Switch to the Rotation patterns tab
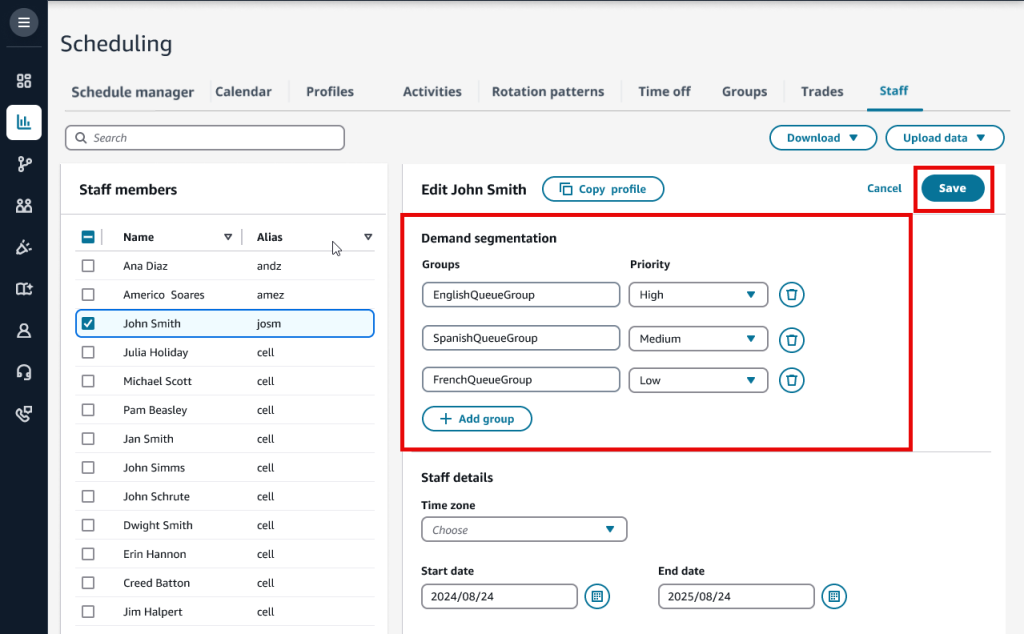This screenshot has width=1024, height=634. 547,92
